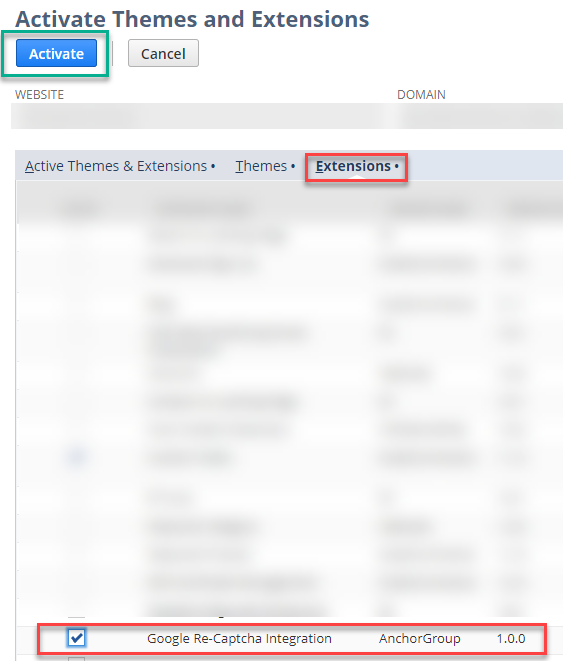Tick the checkbox below the Re-Captcha row
563x661 pixels.
[x=76, y=658]
